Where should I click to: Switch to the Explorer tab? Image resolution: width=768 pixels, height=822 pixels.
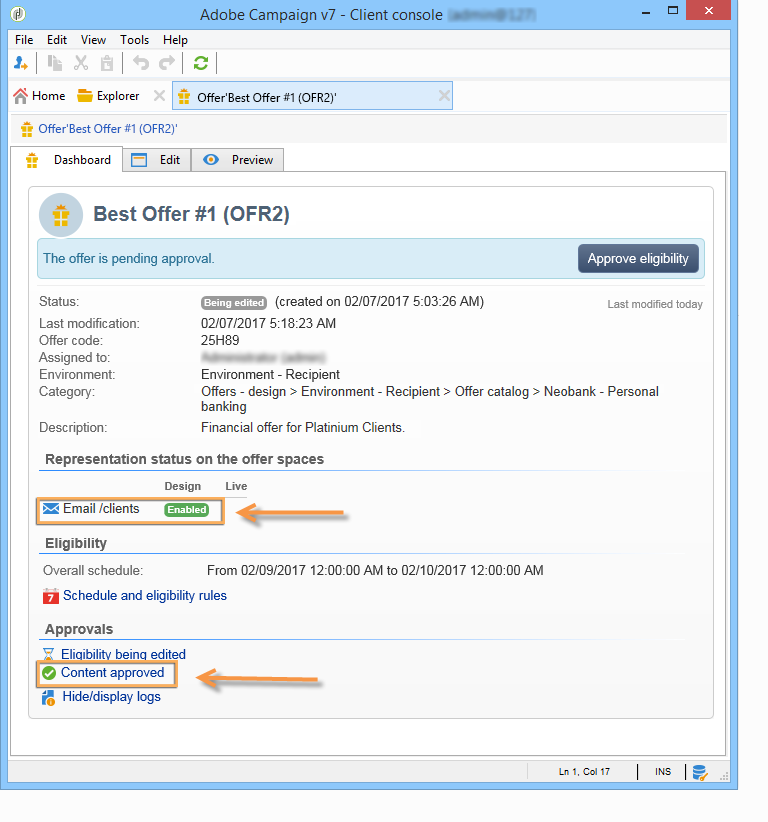point(109,96)
